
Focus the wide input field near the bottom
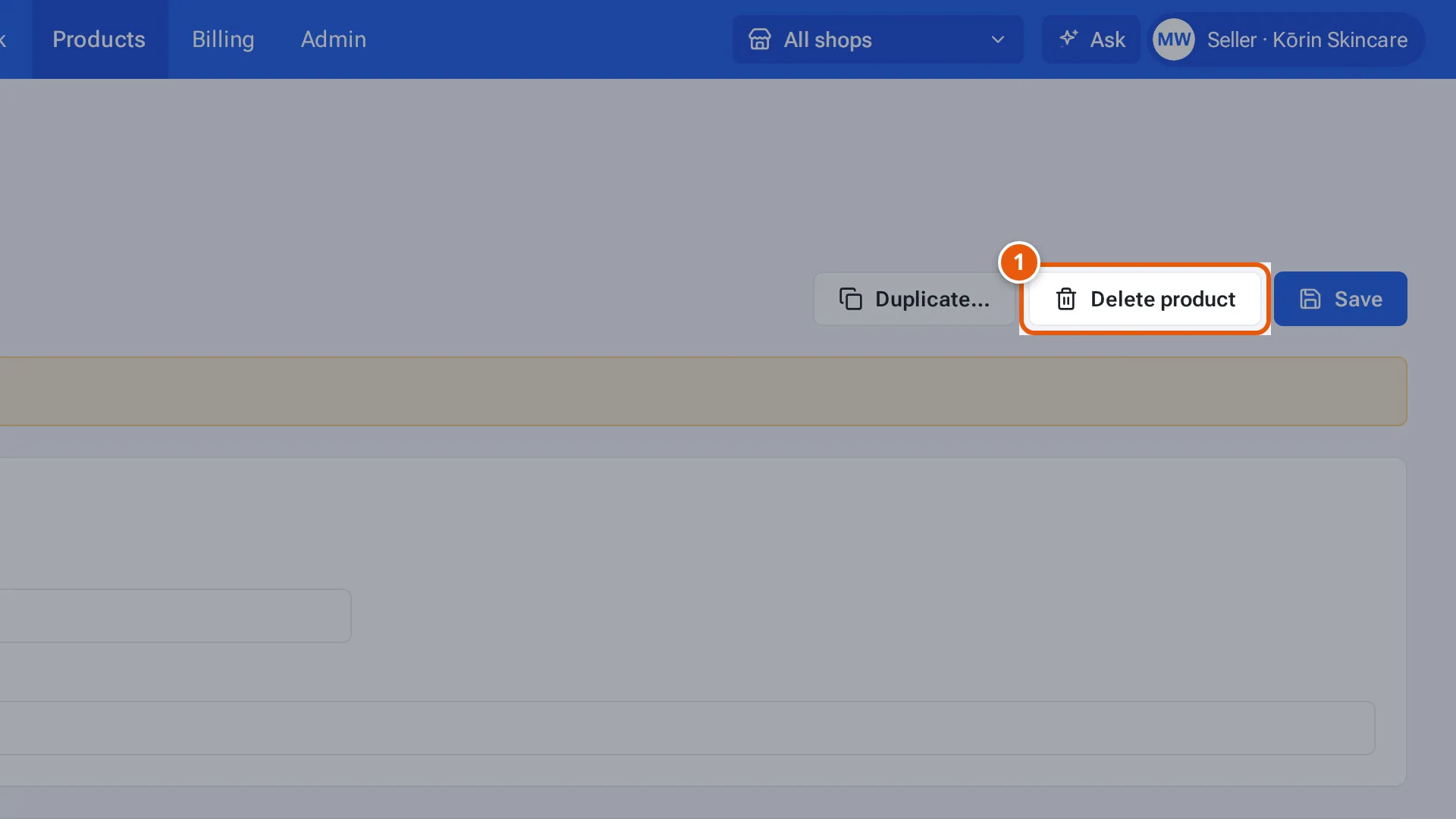pyautogui.click(x=687, y=728)
